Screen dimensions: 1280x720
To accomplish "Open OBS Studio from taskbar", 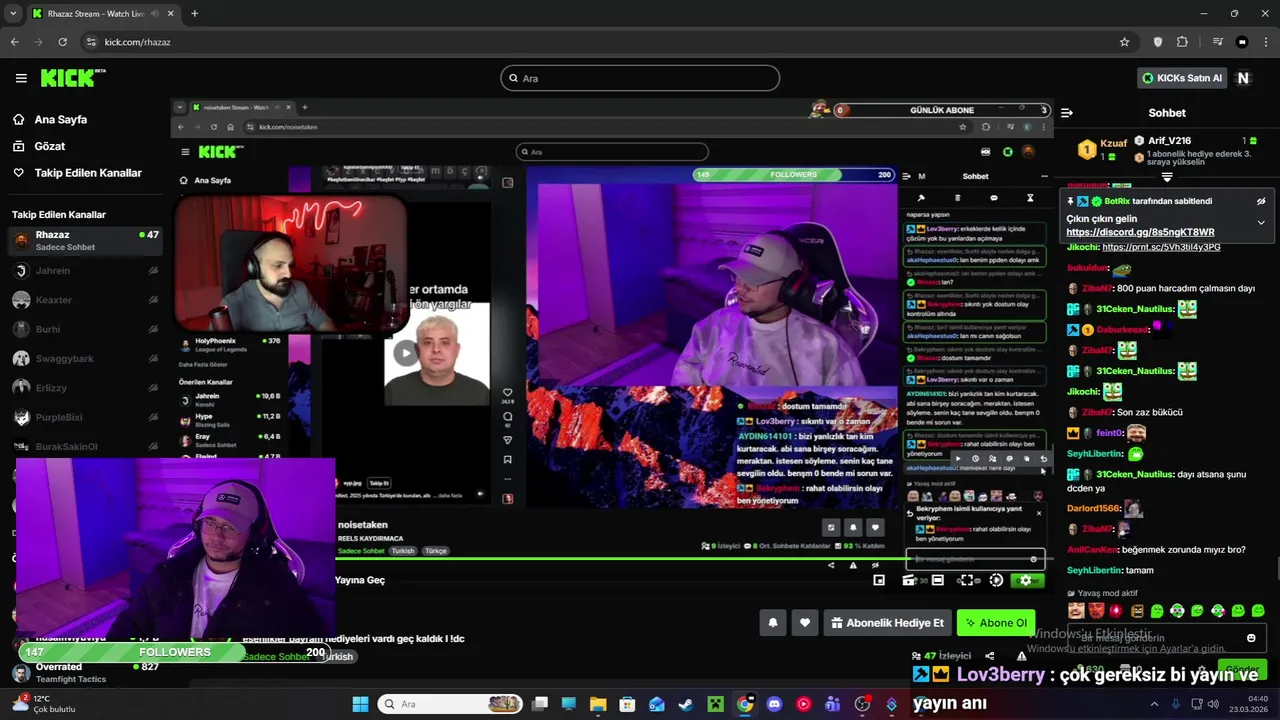I will point(862,704).
